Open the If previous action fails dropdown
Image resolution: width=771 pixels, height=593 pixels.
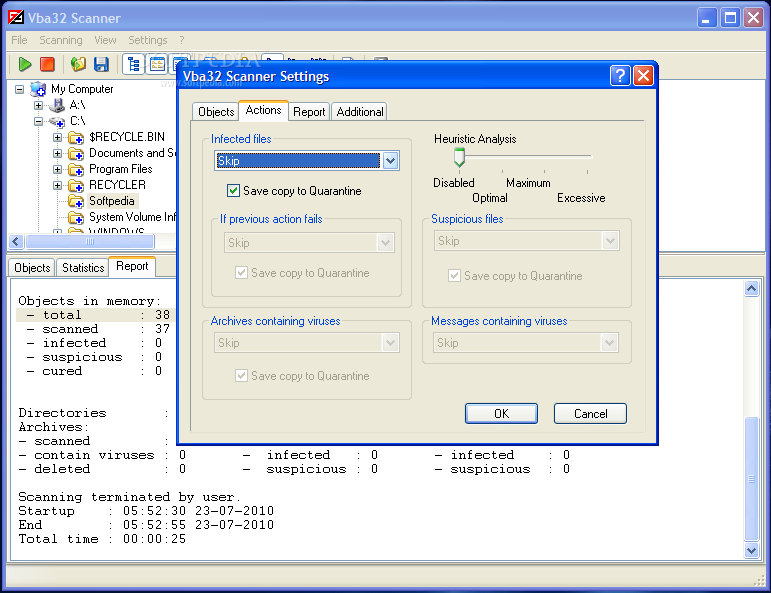(385, 243)
